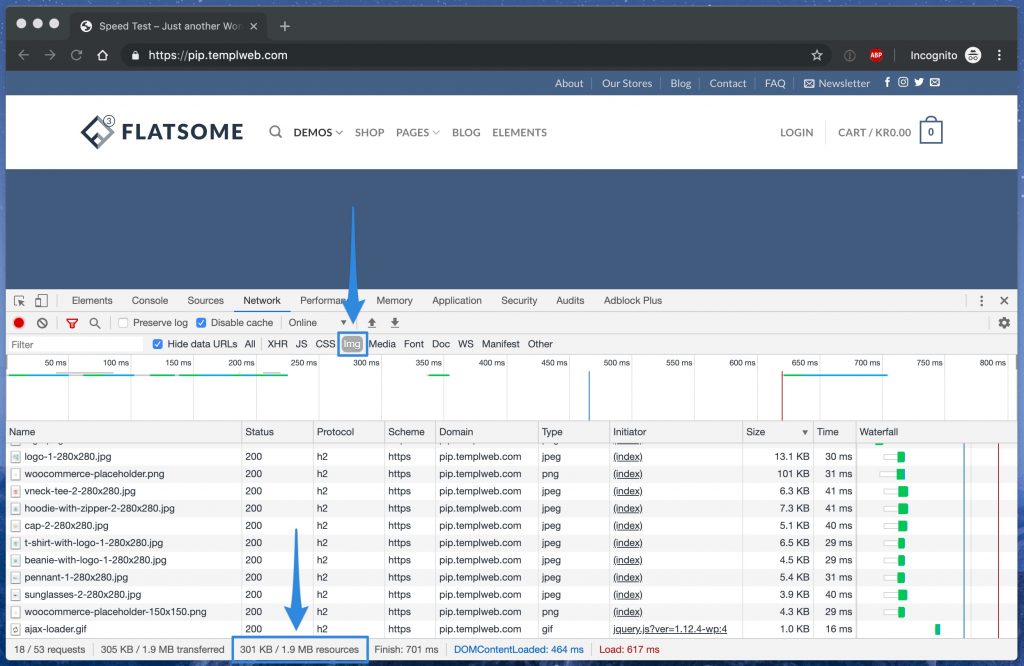Open the Security tab
1024x666 pixels.
[x=519, y=300]
